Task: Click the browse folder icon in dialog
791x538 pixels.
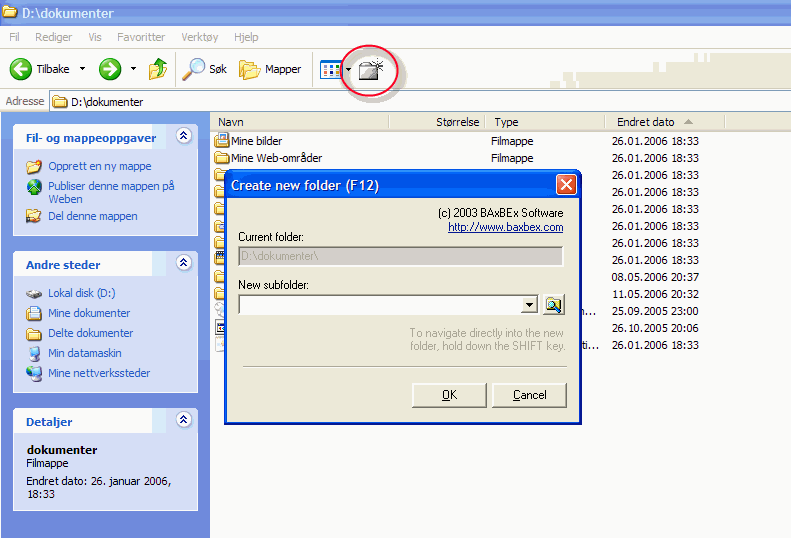Action: [x=553, y=305]
